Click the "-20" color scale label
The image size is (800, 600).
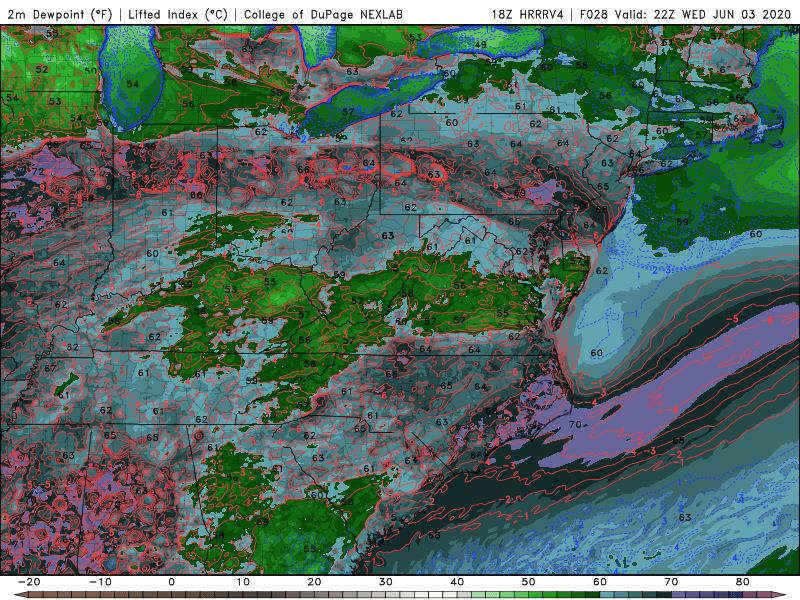click(x=29, y=582)
